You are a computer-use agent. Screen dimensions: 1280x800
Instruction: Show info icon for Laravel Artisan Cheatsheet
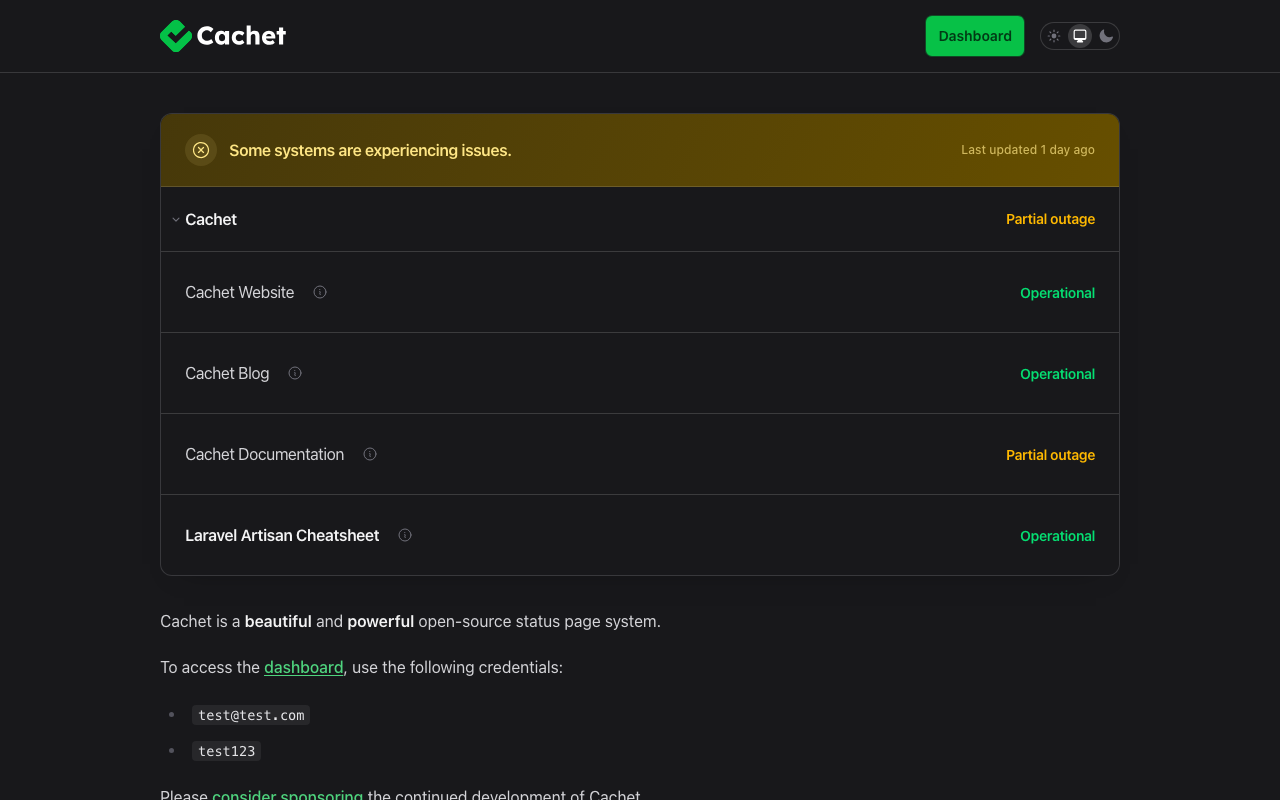pos(405,535)
